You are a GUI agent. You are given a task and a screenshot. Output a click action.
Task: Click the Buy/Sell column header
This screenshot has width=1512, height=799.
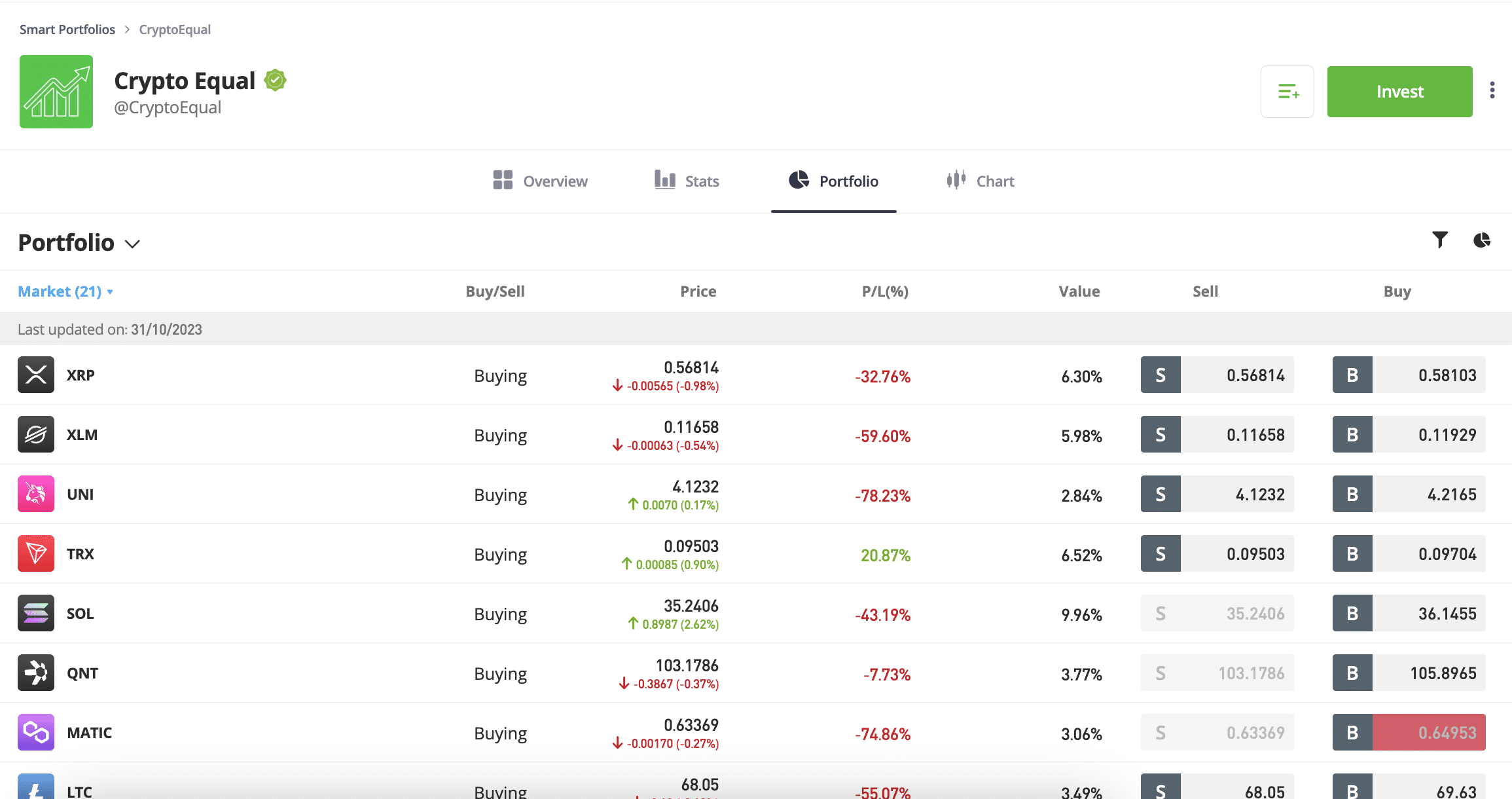(x=495, y=291)
